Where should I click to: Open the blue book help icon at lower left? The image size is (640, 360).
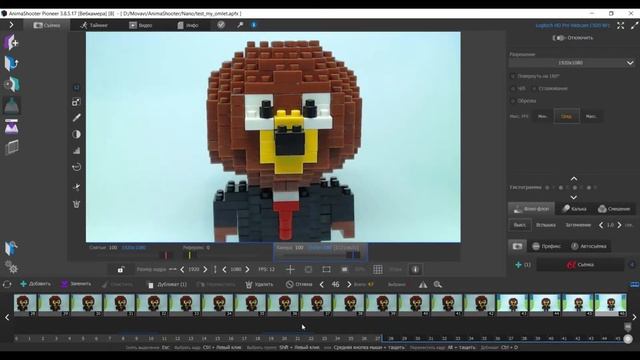(x=11, y=248)
